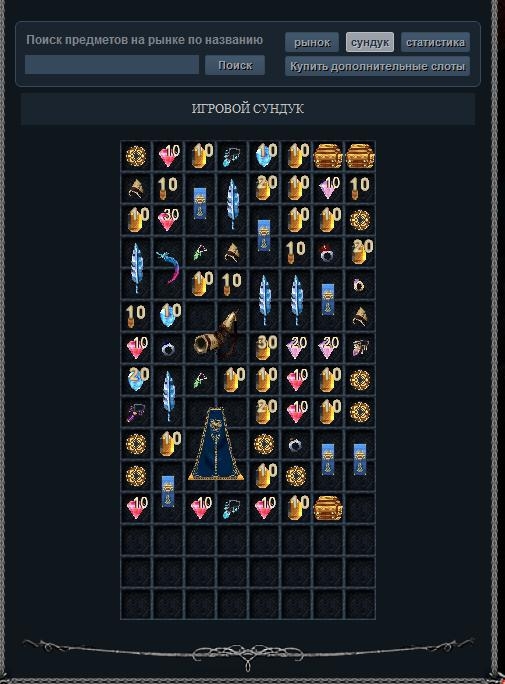Image resolution: width=505 pixels, height=684 pixels.
Task: Choose the gold ingot stack labeled 30
Action: click(265, 347)
